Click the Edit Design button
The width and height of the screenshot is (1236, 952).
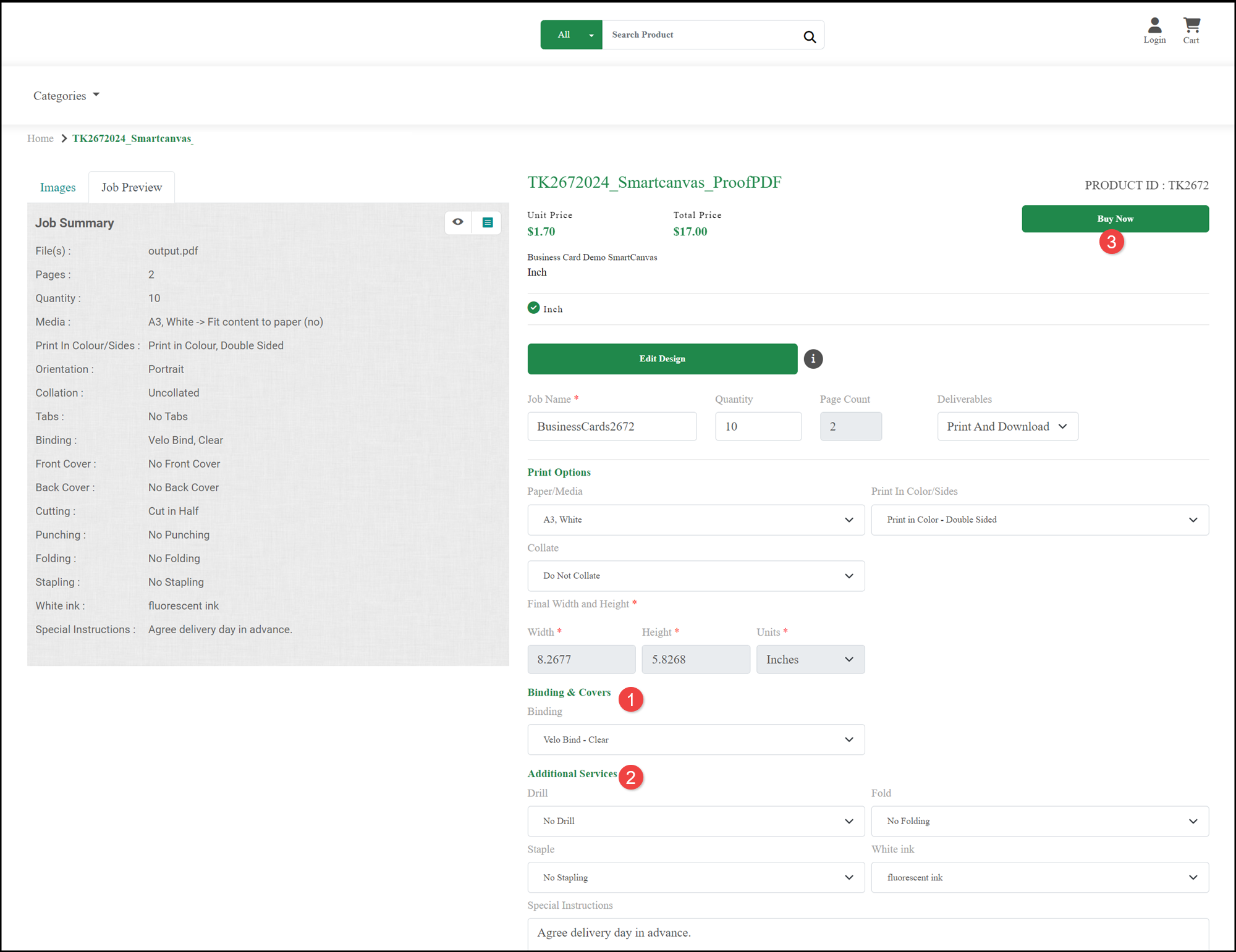click(x=662, y=358)
